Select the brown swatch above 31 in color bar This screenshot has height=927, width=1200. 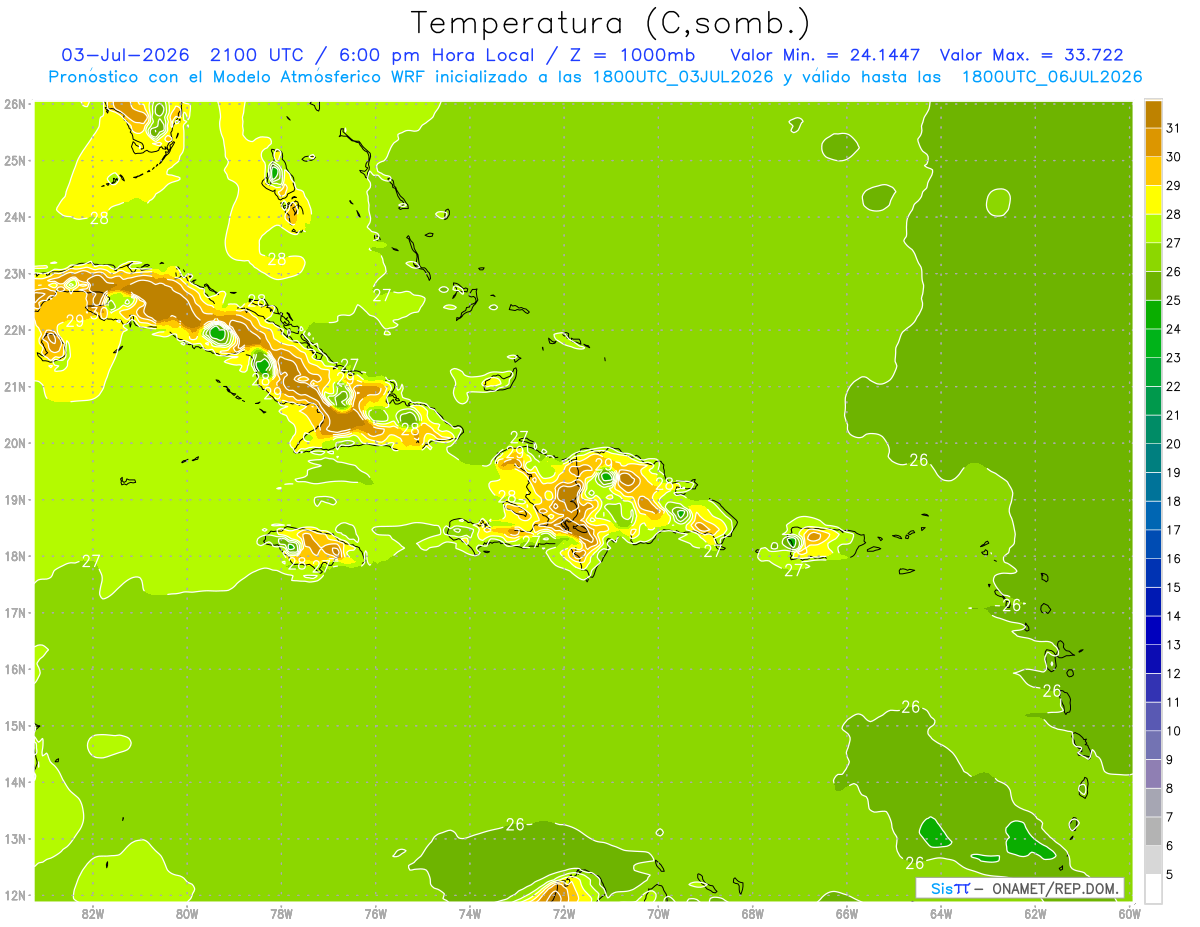pos(1153,114)
